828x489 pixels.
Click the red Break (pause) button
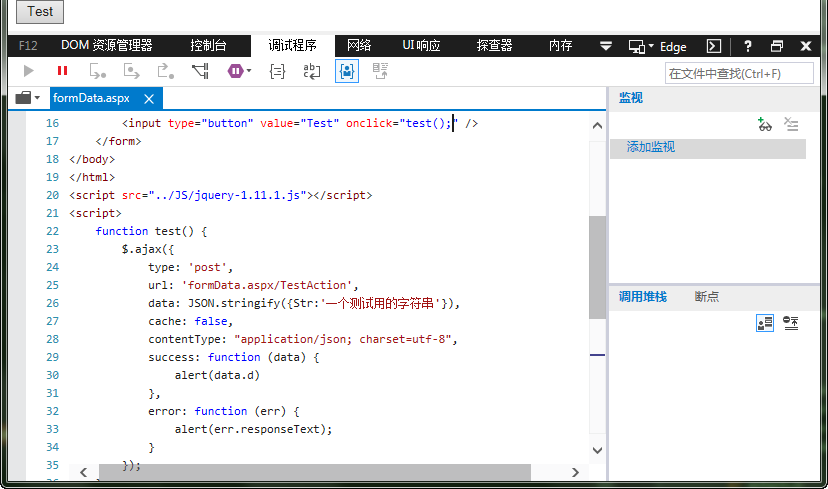pos(62,71)
